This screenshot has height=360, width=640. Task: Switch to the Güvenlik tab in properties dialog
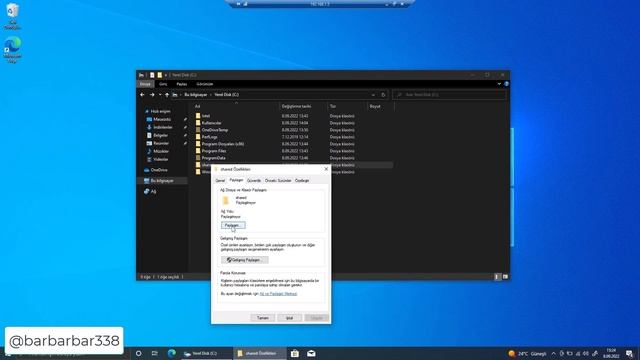click(254, 180)
